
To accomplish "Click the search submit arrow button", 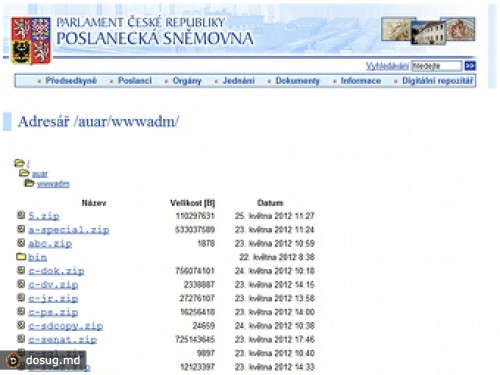I will 470,66.
